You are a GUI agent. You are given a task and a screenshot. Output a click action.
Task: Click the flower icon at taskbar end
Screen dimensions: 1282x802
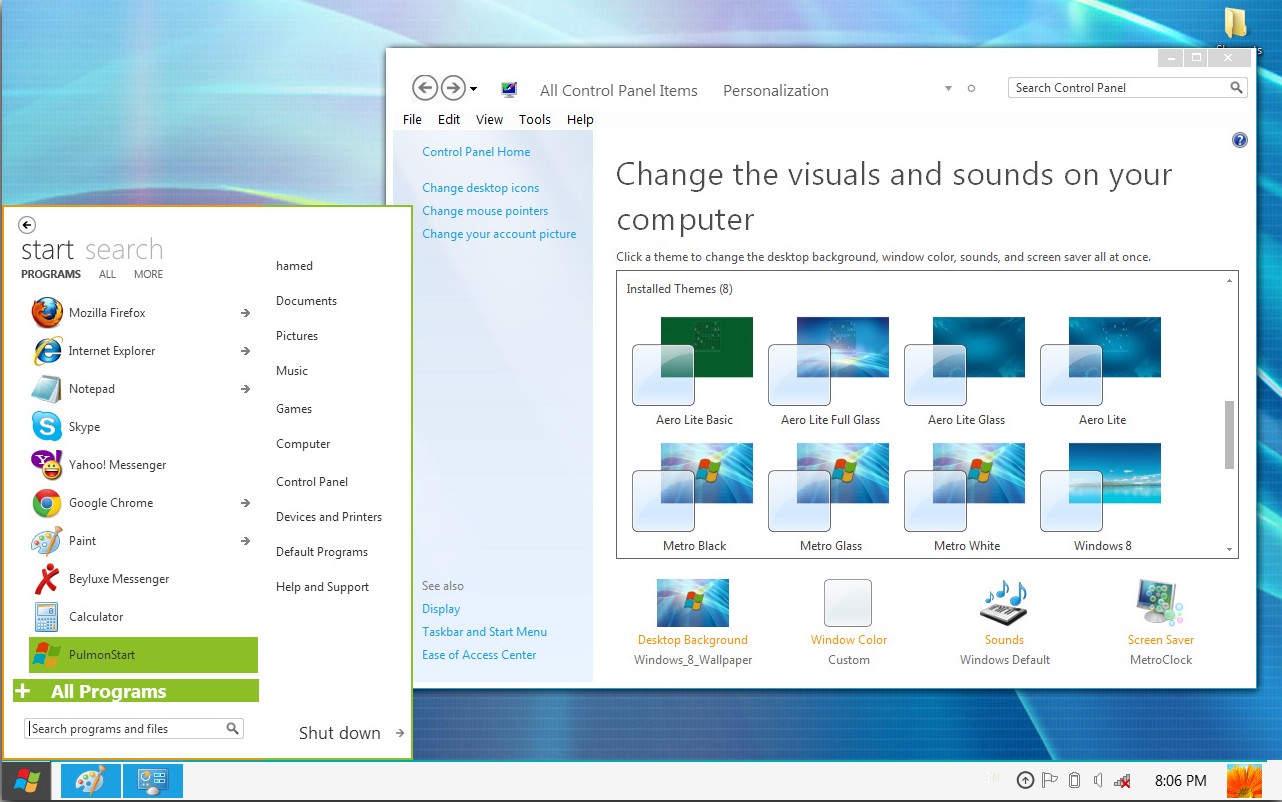(x=1244, y=781)
